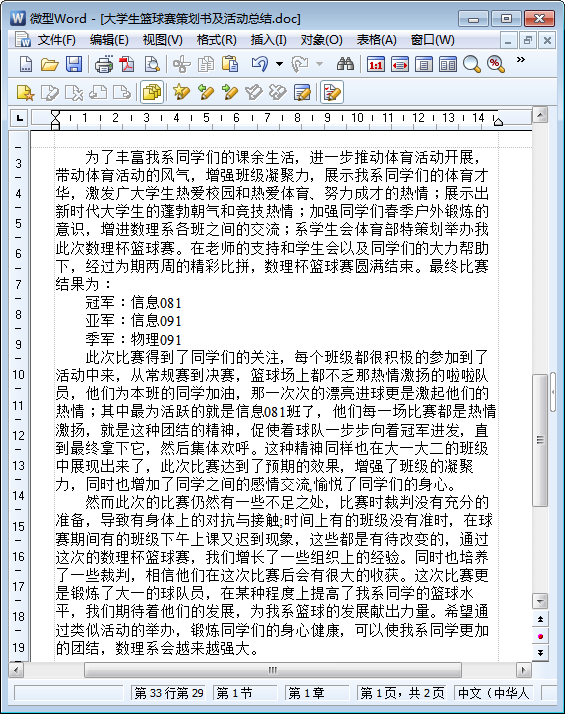Go to next comment icon

[122, 92]
